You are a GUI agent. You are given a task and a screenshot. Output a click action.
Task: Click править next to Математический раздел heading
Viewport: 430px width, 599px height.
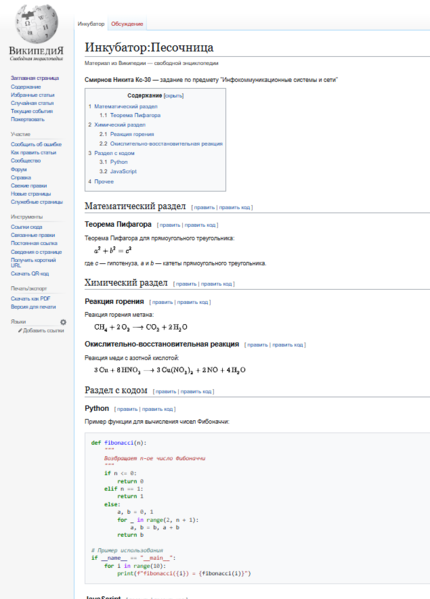(204, 207)
